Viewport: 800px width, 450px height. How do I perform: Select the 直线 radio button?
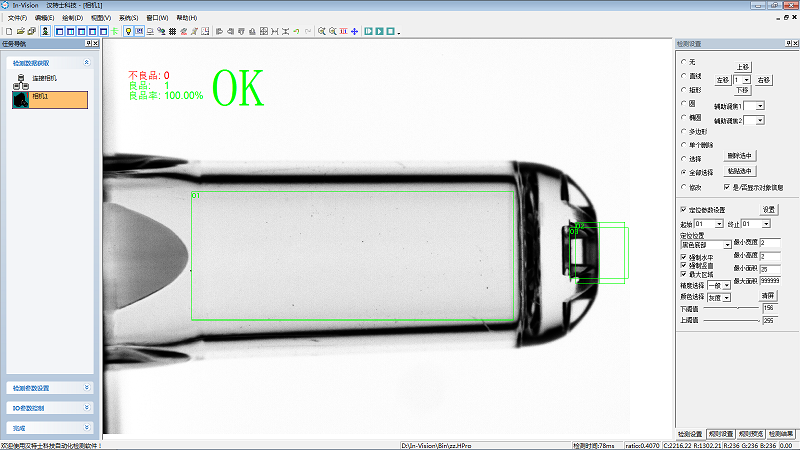[682, 75]
